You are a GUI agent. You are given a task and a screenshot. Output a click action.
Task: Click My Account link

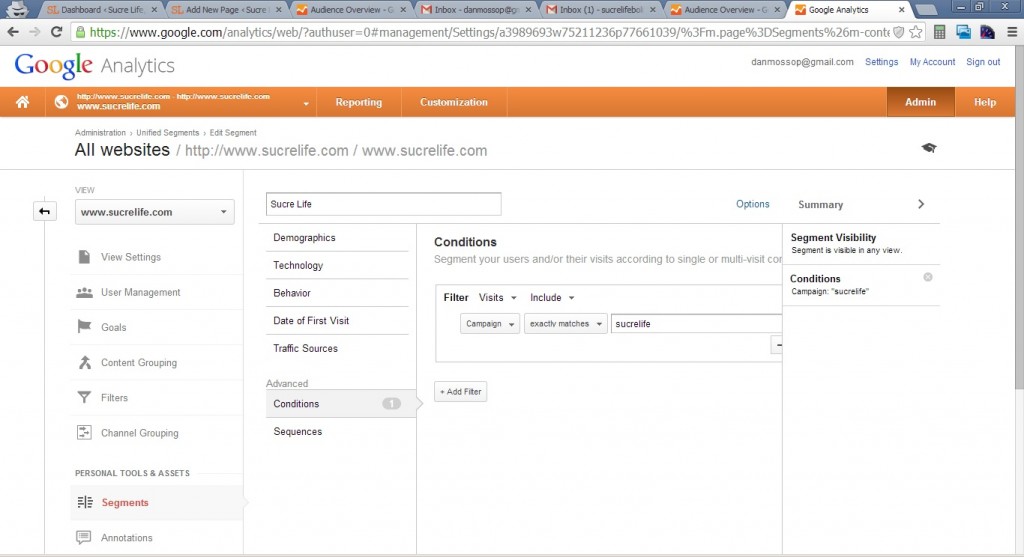click(x=933, y=62)
